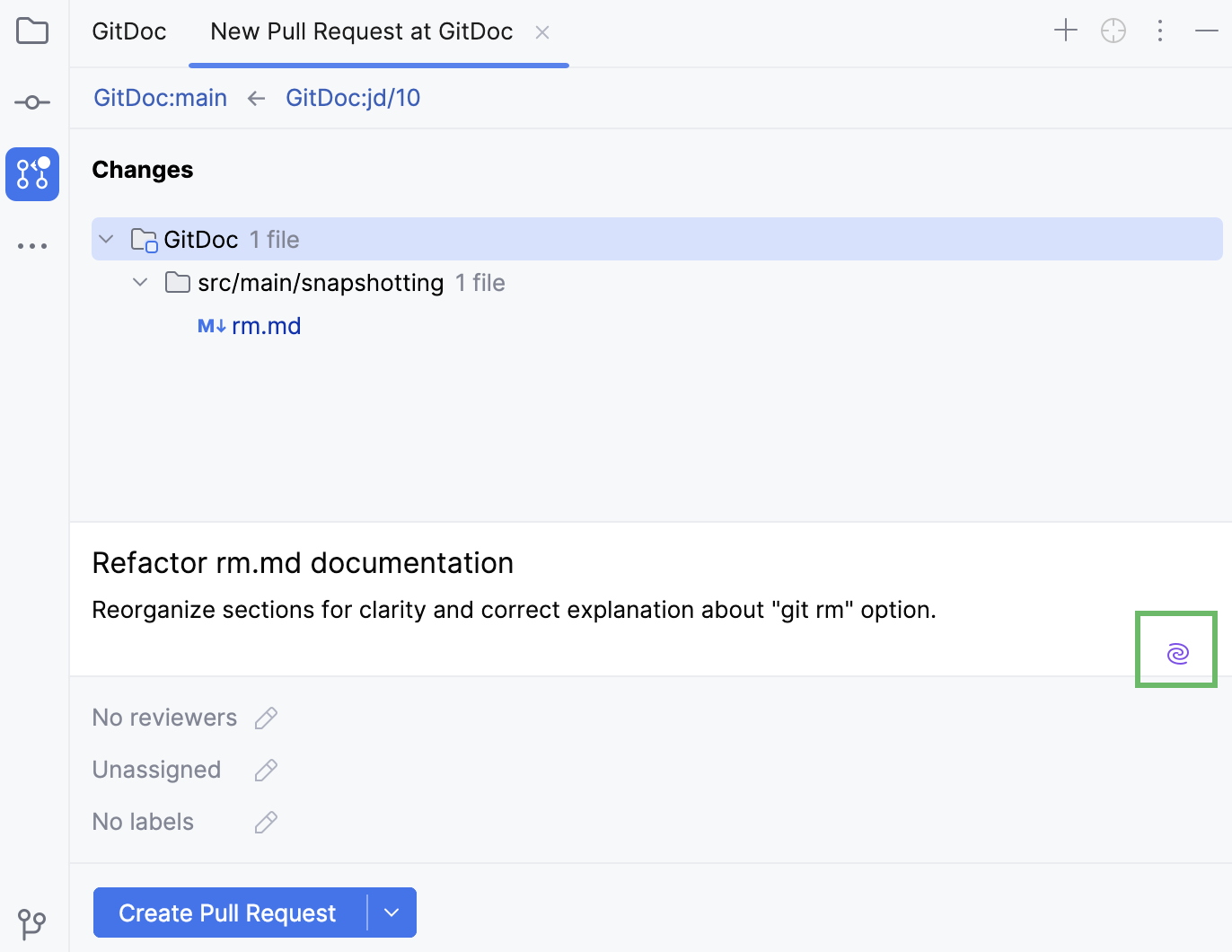Change the head branch GitDoc:jd/10

tap(353, 98)
